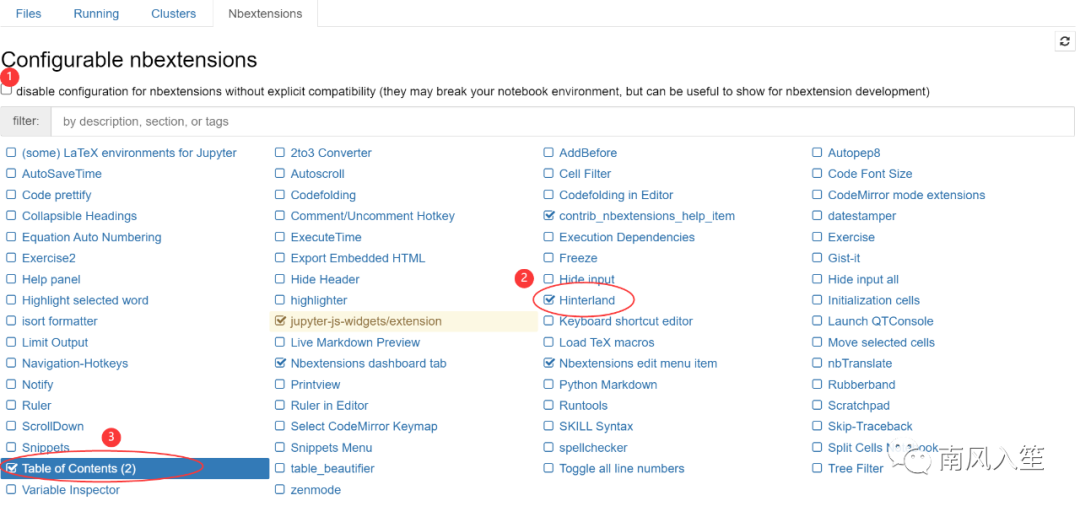This screenshot has height=506, width=1080.
Task: Uncheck the Hinterland extension checkbox
Action: 549,300
